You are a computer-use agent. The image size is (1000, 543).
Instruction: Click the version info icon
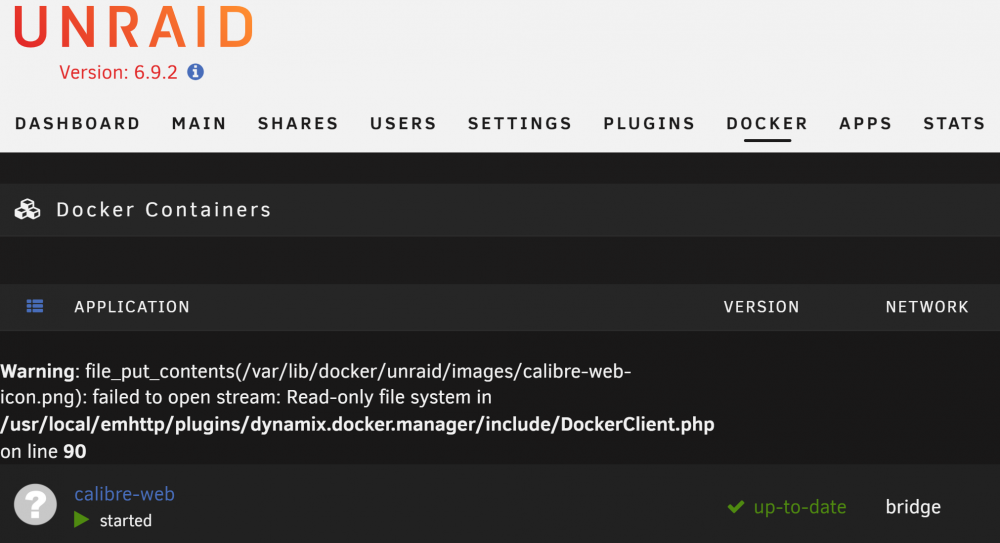point(195,72)
